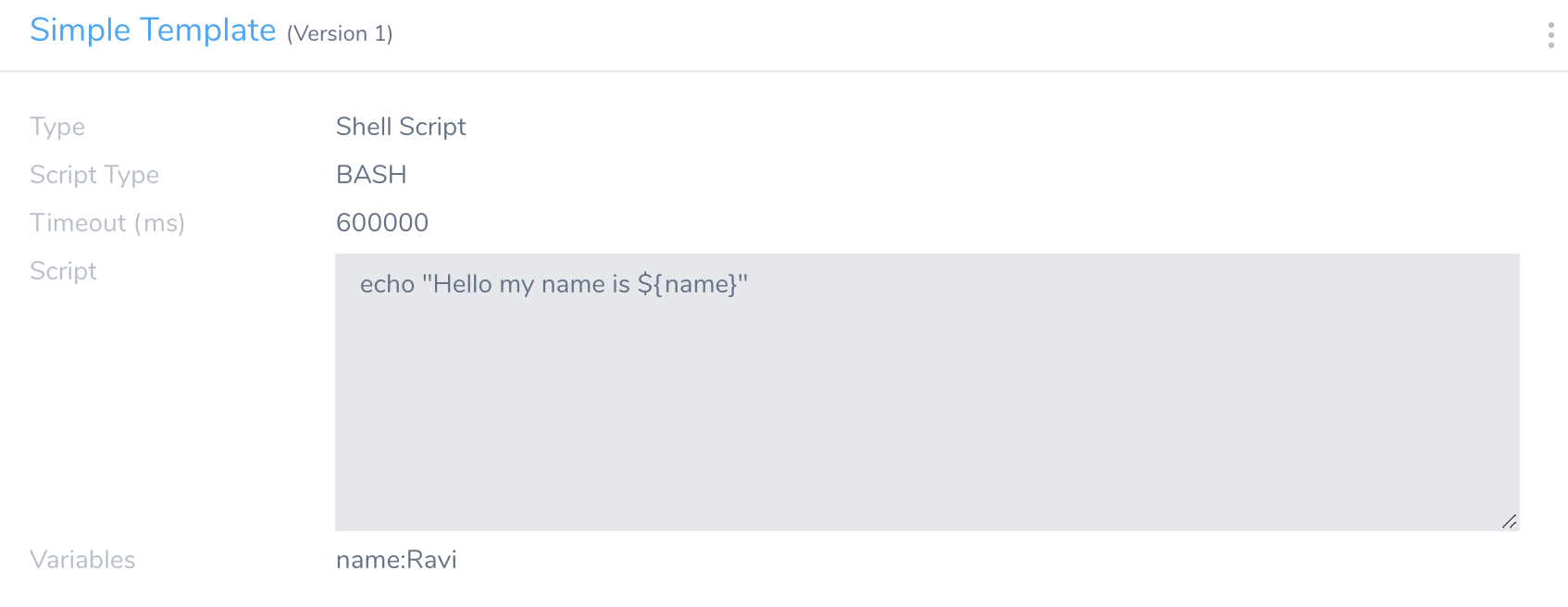Screen dimensions: 1568x607
Task: Click the 600000 timeout value
Action: point(381,223)
